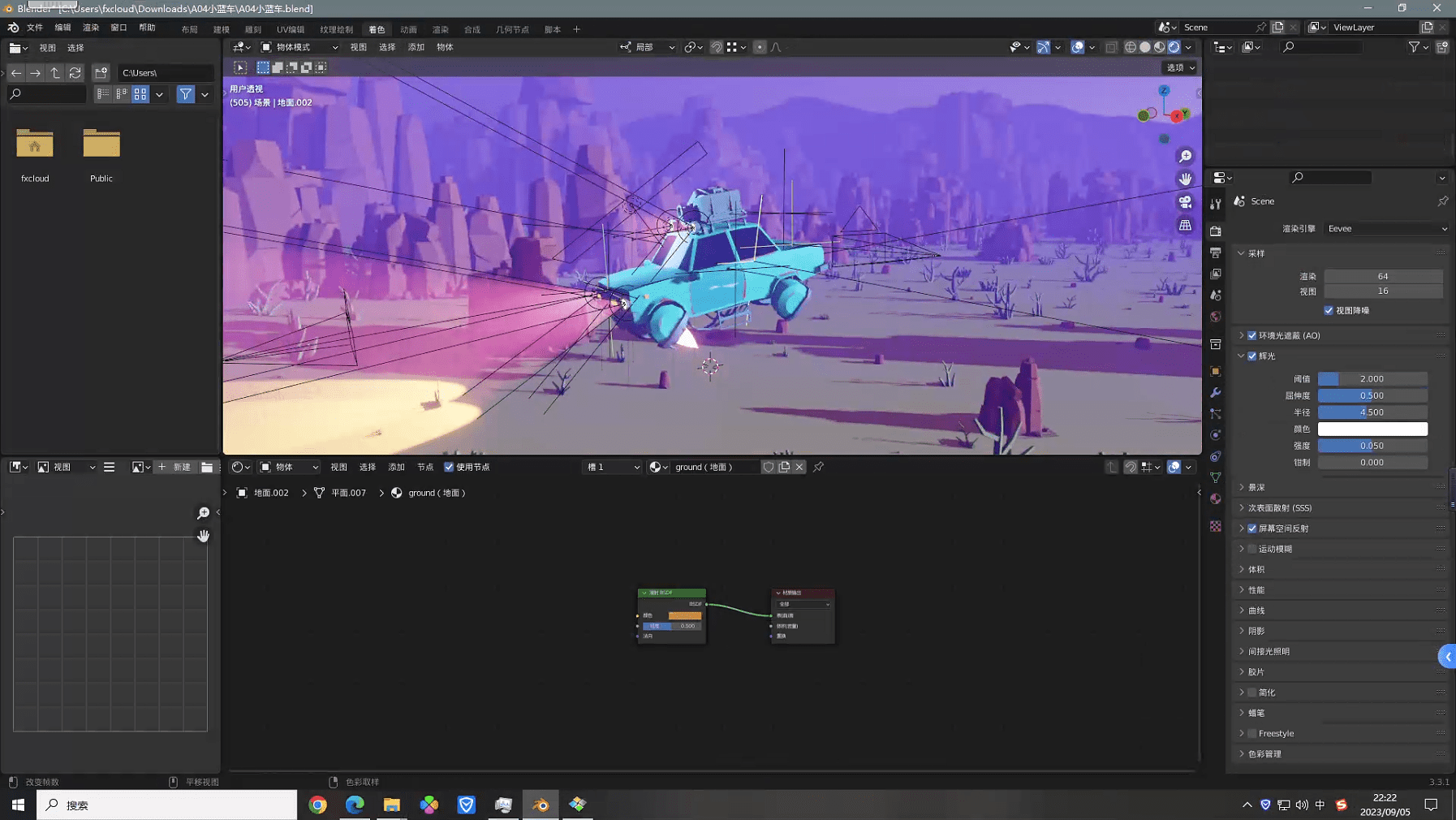Open the 选项 dropdown in the viewport
This screenshot has height=820, width=1456.
pos(1180,67)
